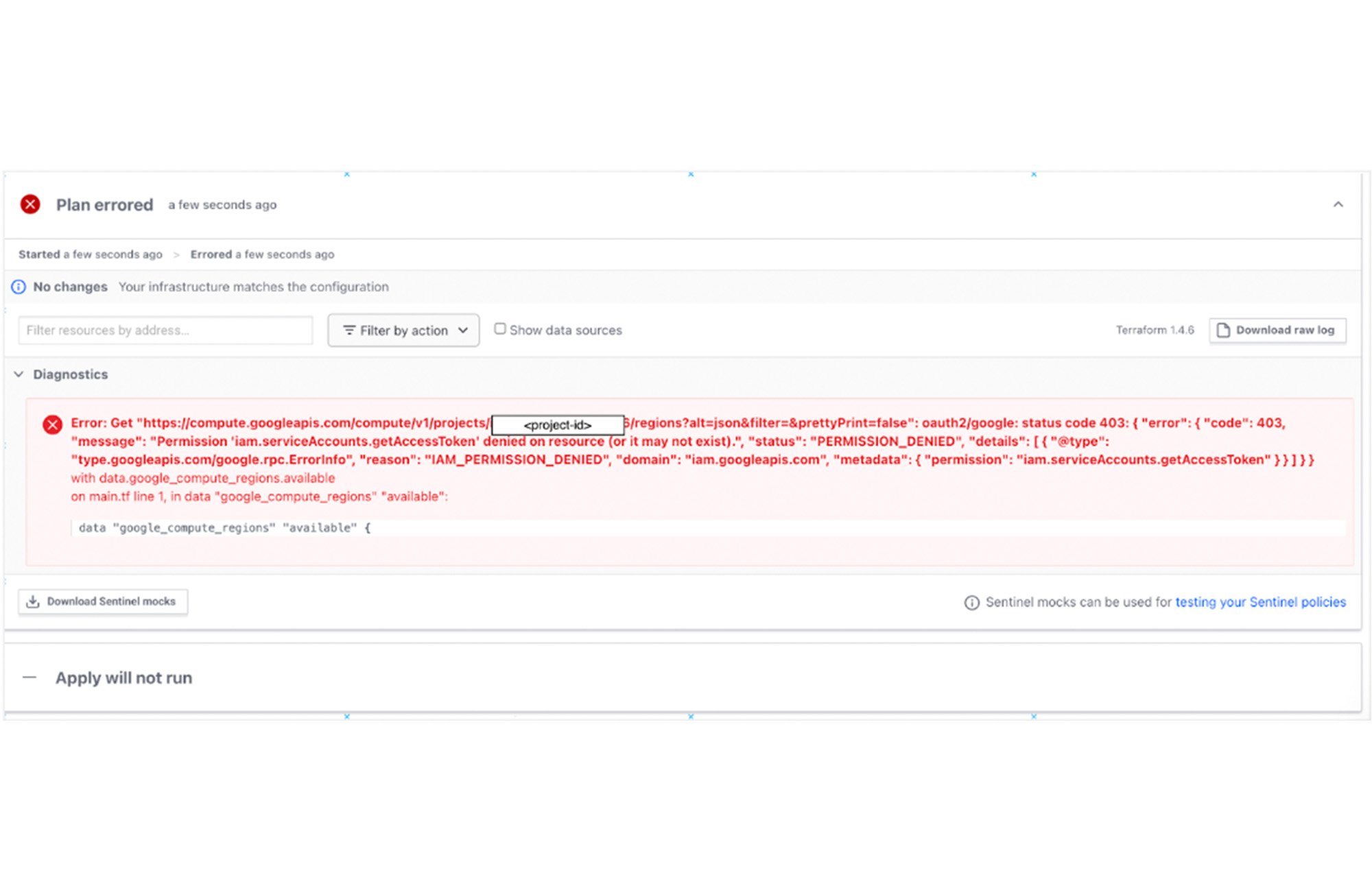Click the Download raw log button
The width and height of the screenshot is (1372, 888).
click(x=1277, y=330)
